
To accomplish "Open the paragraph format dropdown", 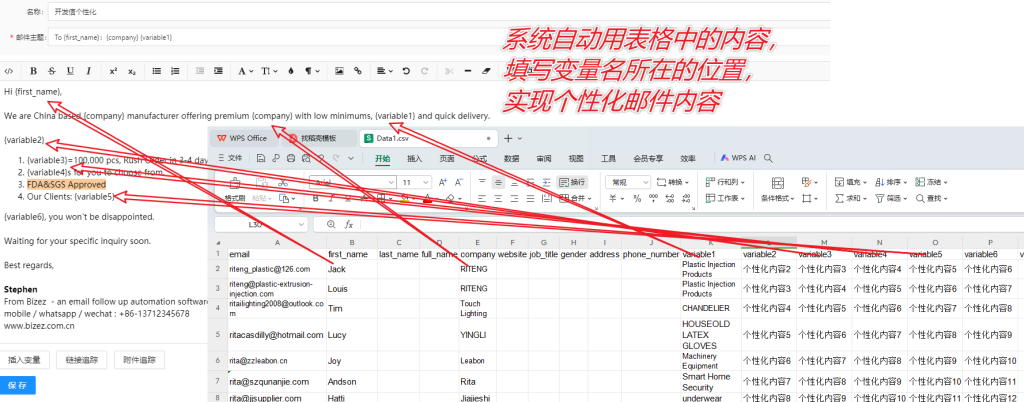I will coord(312,71).
